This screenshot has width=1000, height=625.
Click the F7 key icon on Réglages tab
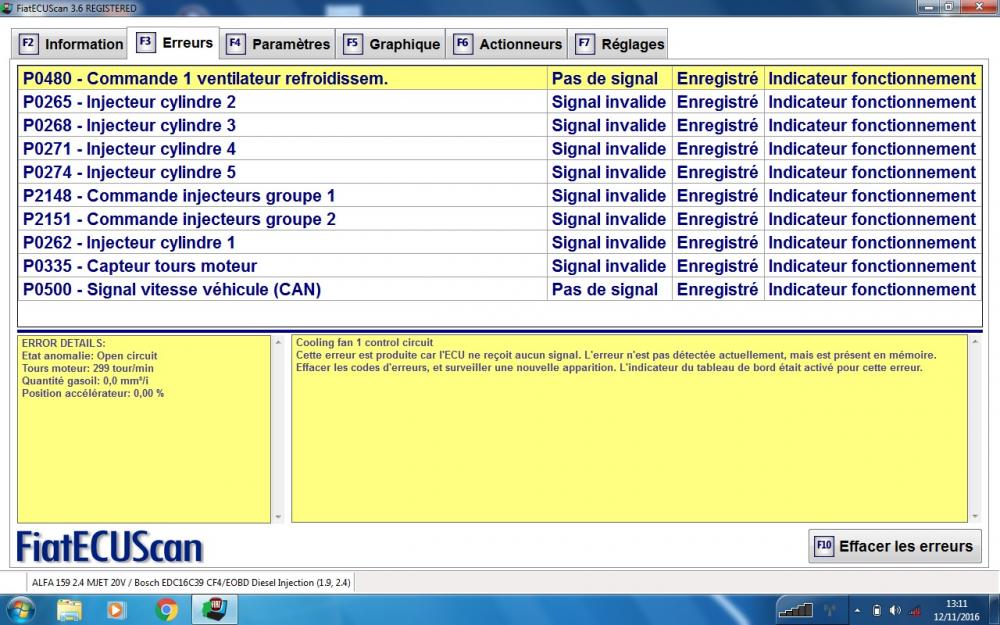coord(584,43)
